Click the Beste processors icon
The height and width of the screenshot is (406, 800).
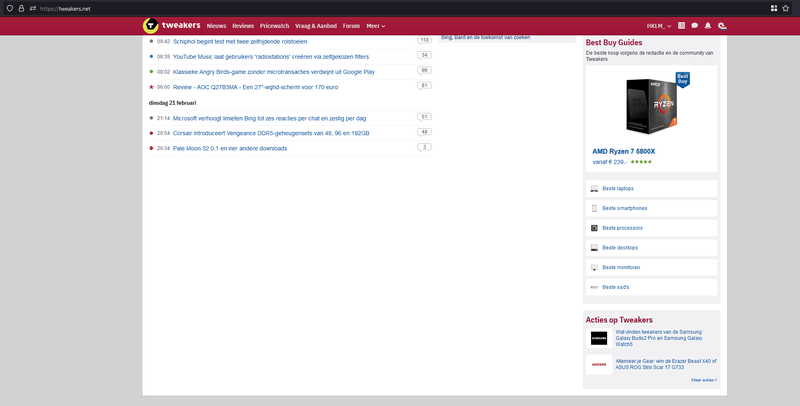(594, 228)
